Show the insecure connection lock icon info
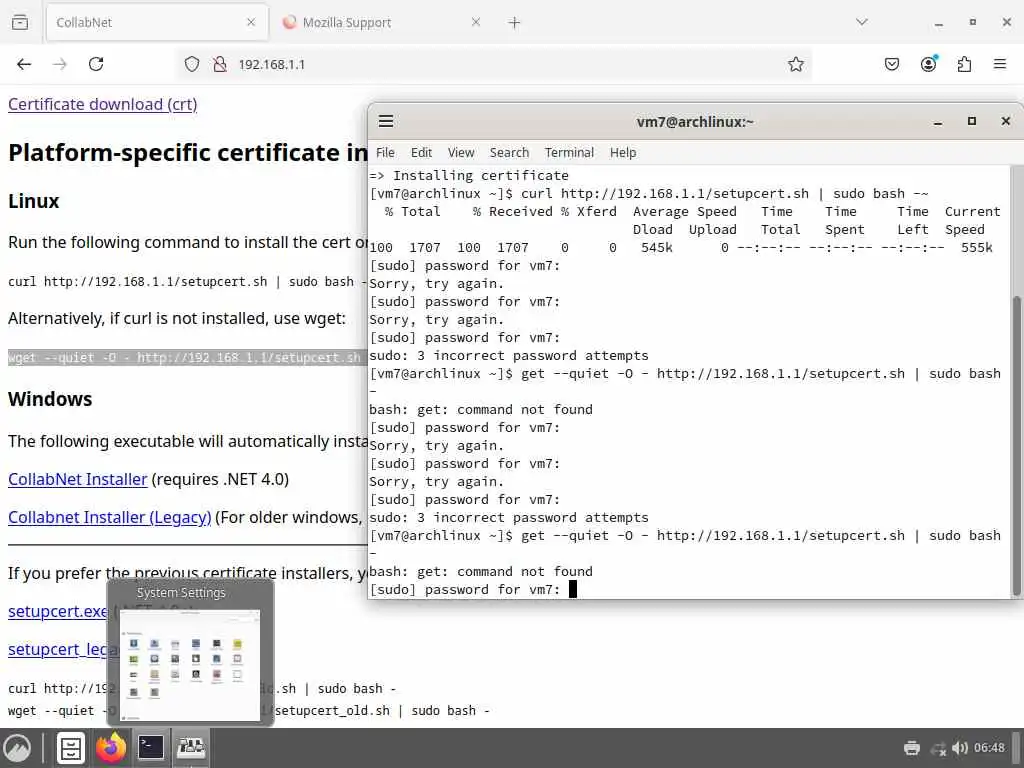The image size is (1024, 768). tap(220, 64)
